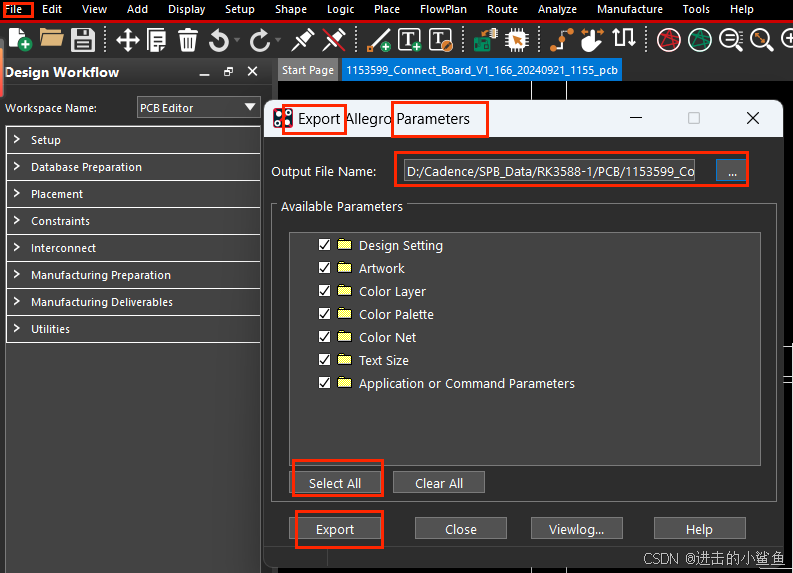Click the Unfix crossed pin icon
793x573 pixels.
click(334, 39)
